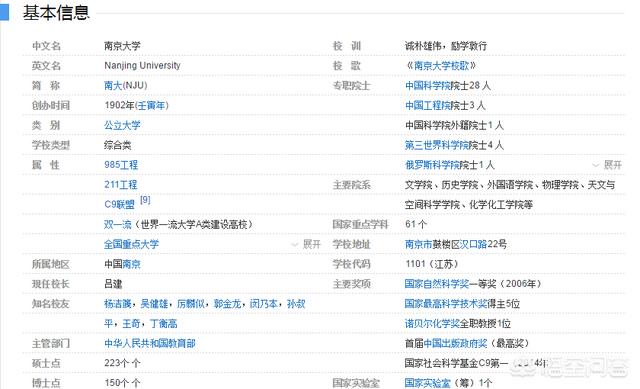This screenshot has width=640, height=389.
Task: Follow the 公立大学 link
Action: pyautogui.click(x=122, y=125)
